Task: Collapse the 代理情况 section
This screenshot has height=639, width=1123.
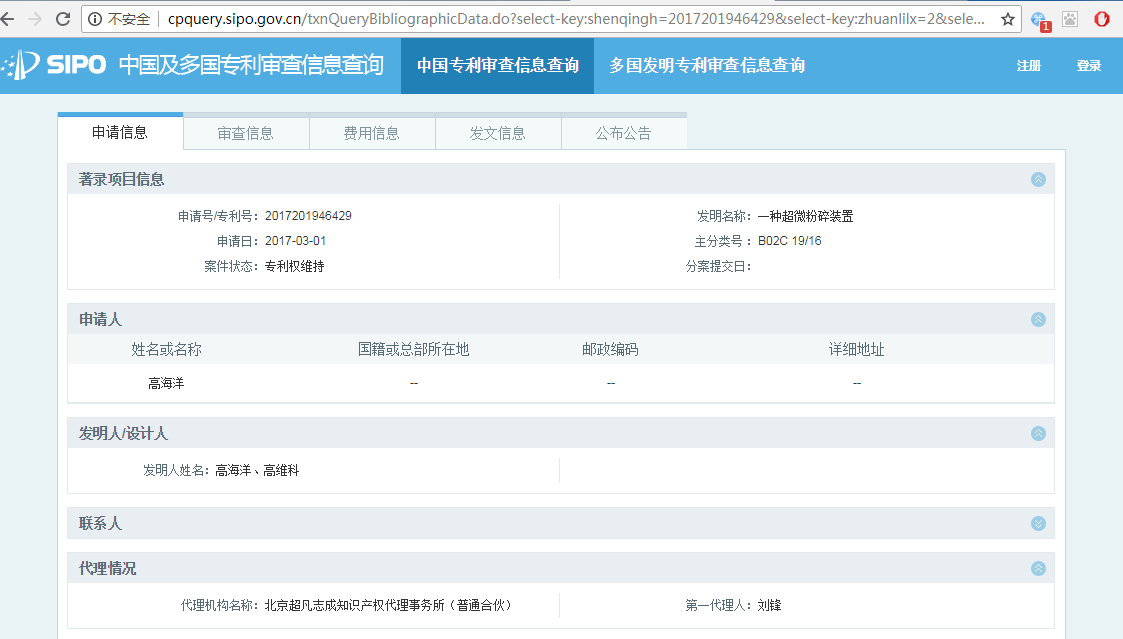Action: coord(1038,569)
